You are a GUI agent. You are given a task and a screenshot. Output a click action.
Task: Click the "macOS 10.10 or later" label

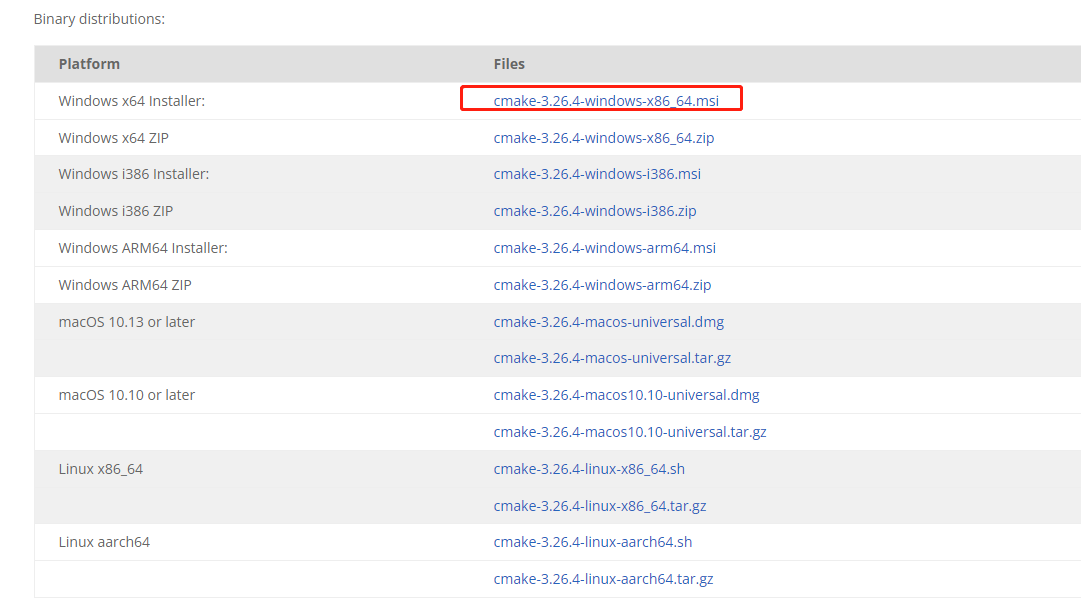[127, 395]
